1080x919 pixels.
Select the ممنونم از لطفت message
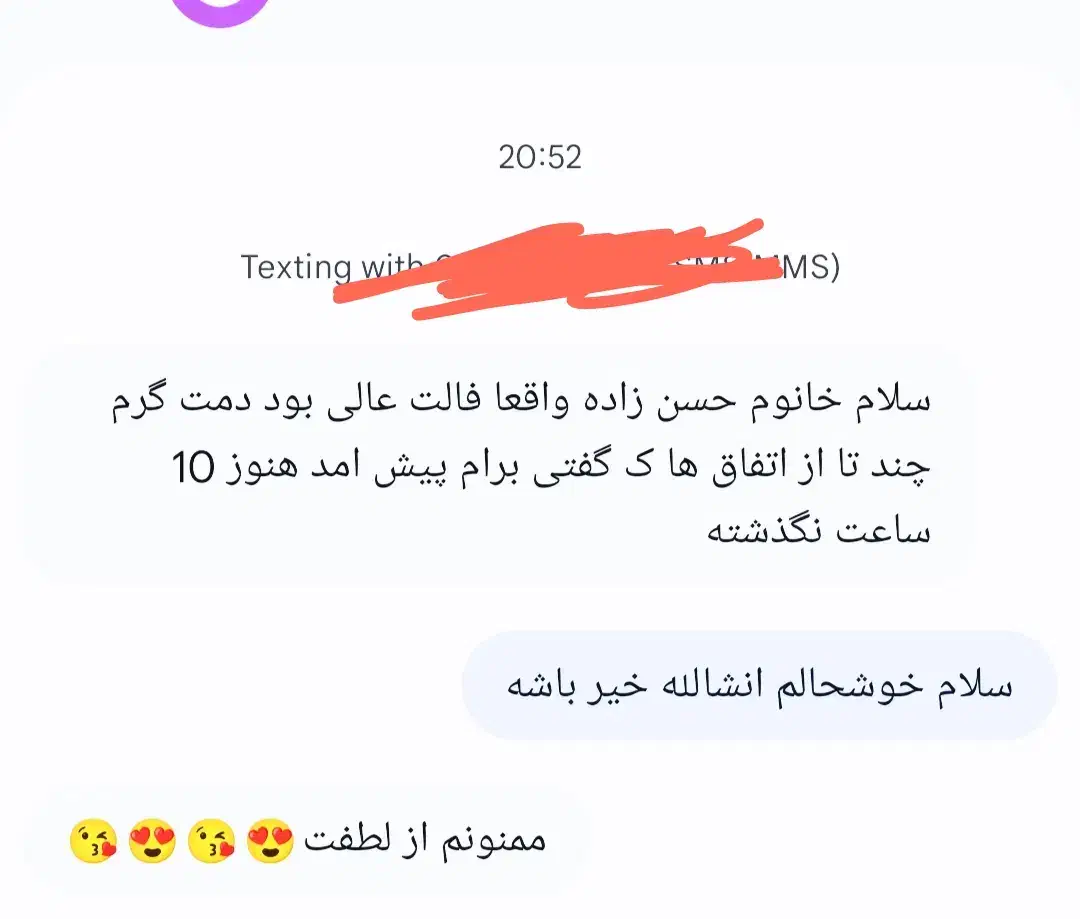coord(309,842)
